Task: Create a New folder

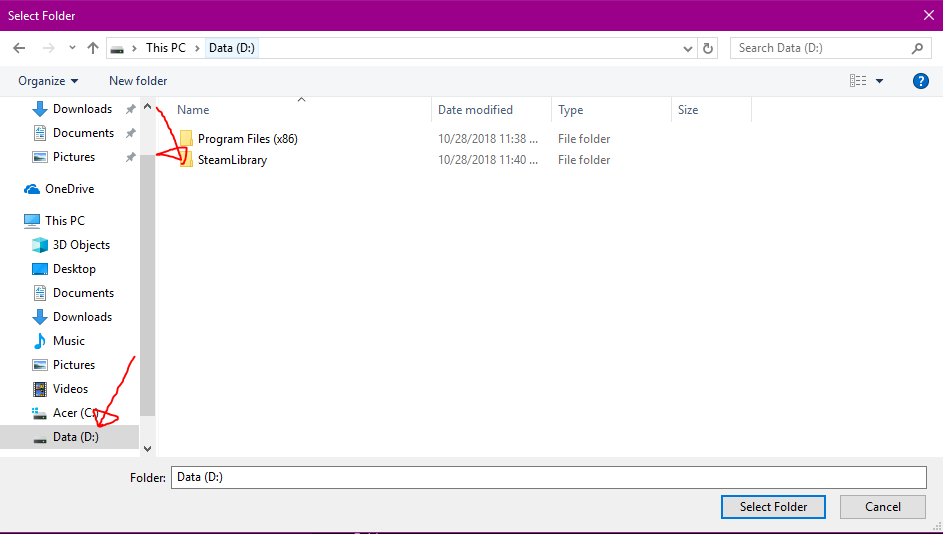Action: [138, 81]
